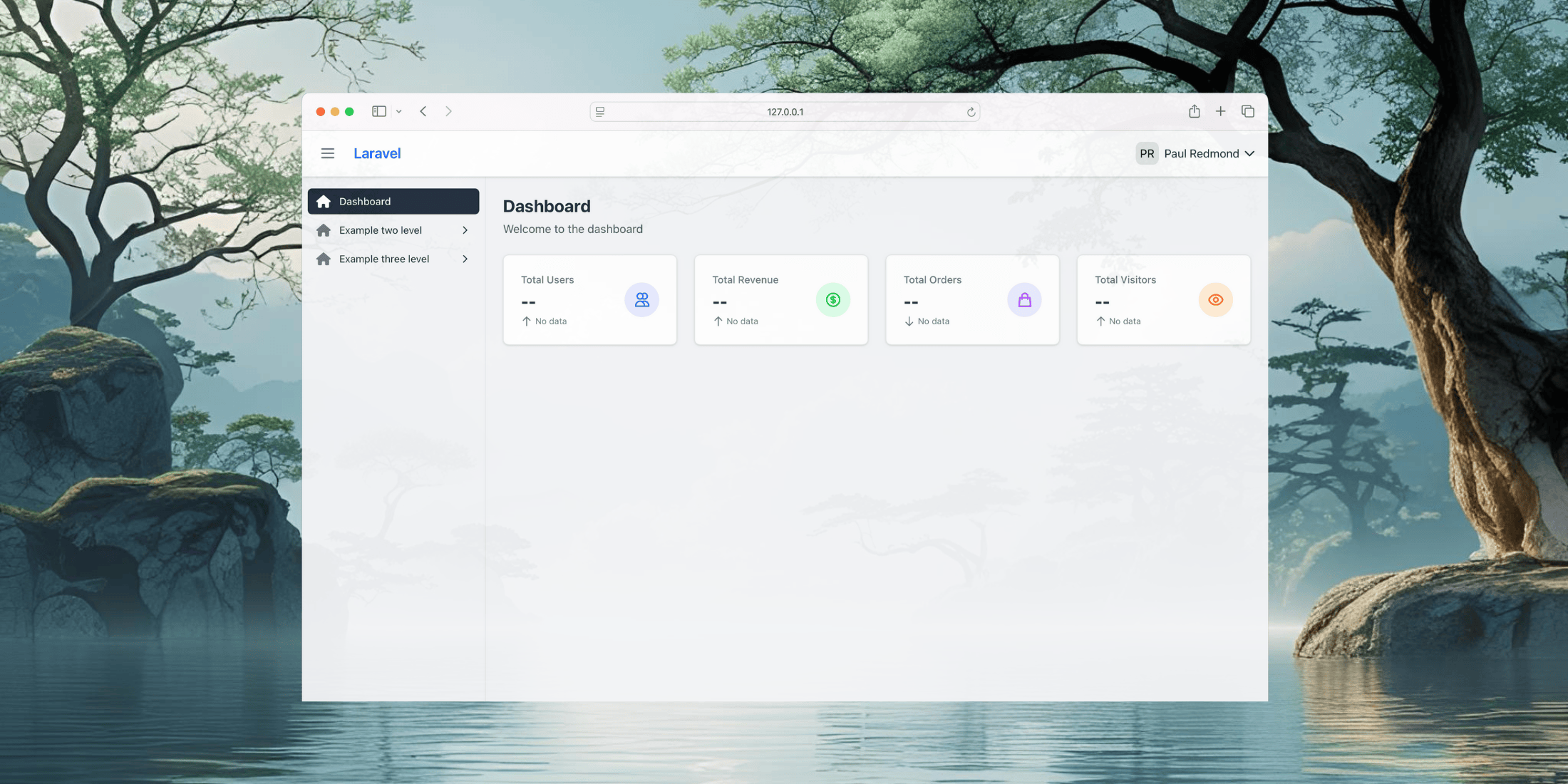
Task: Click the Total Orders shopping bag icon
Action: pyautogui.click(x=1024, y=299)
